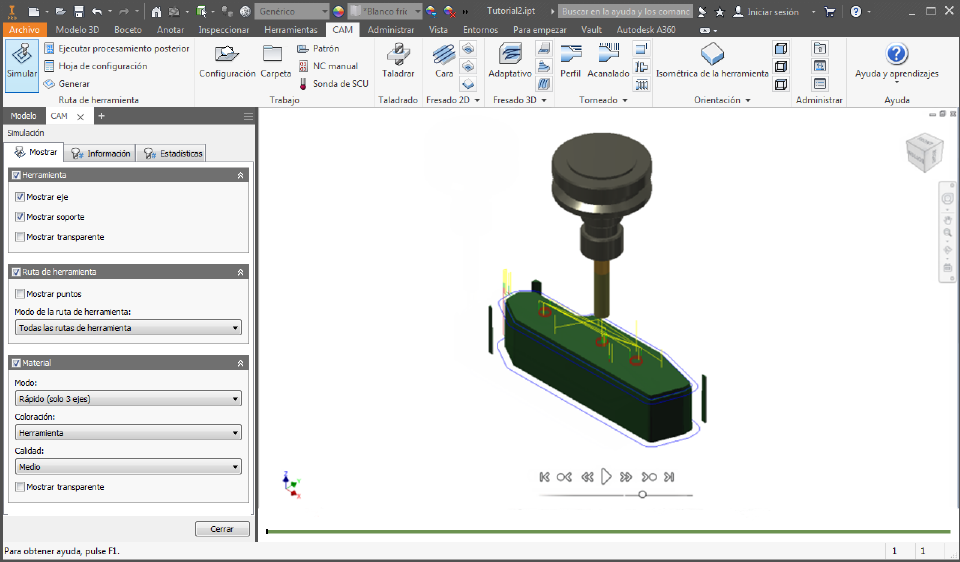Rewind the simulation

(x=587, y=477)
